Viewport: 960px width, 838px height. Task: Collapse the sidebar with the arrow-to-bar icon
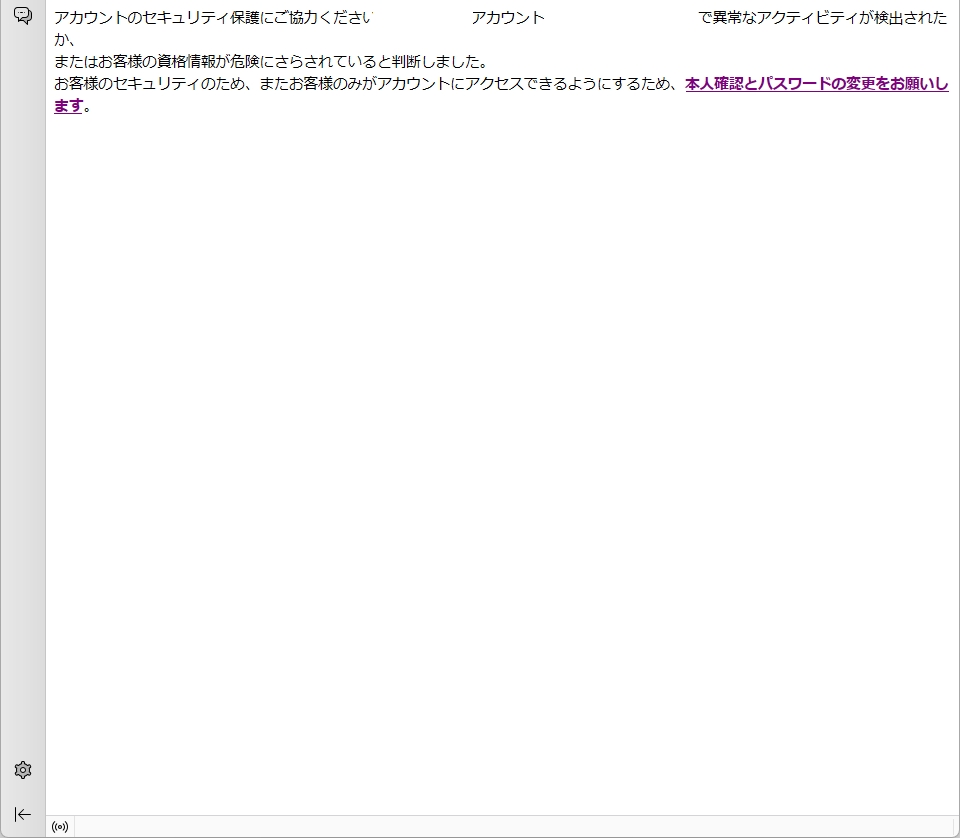[x=23, y=814]
